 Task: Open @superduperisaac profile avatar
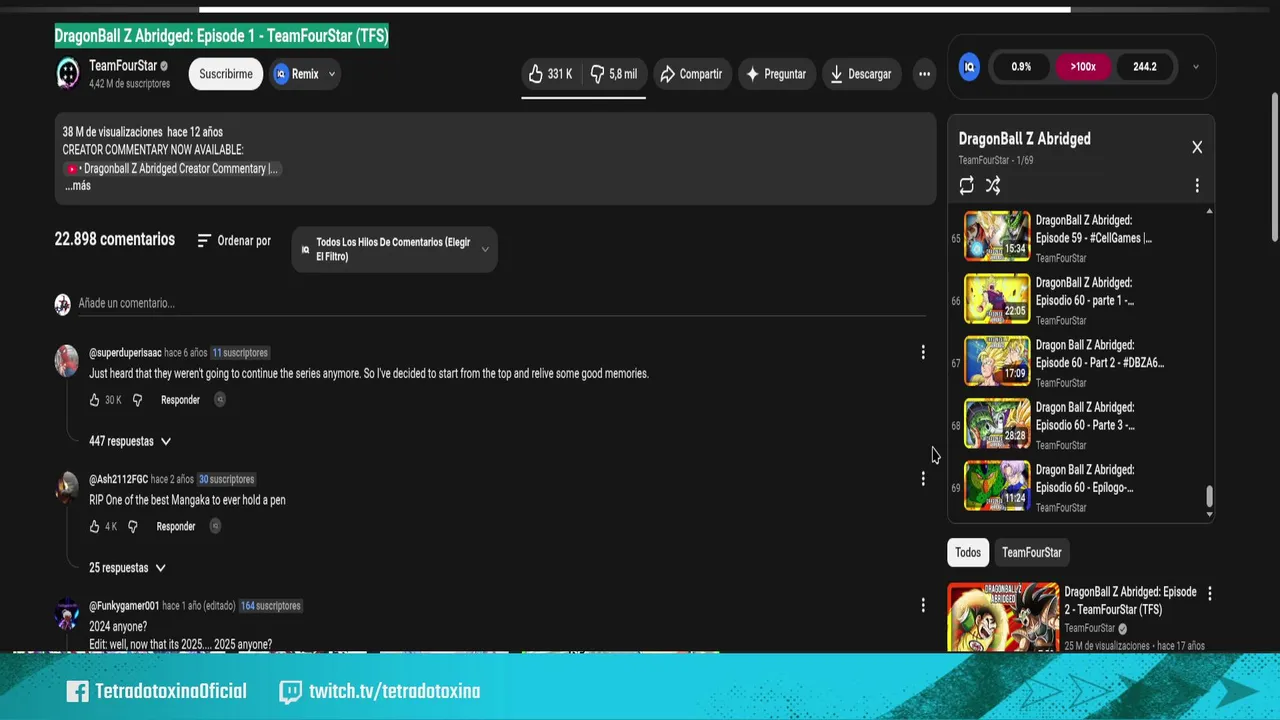tap(67, 360)
